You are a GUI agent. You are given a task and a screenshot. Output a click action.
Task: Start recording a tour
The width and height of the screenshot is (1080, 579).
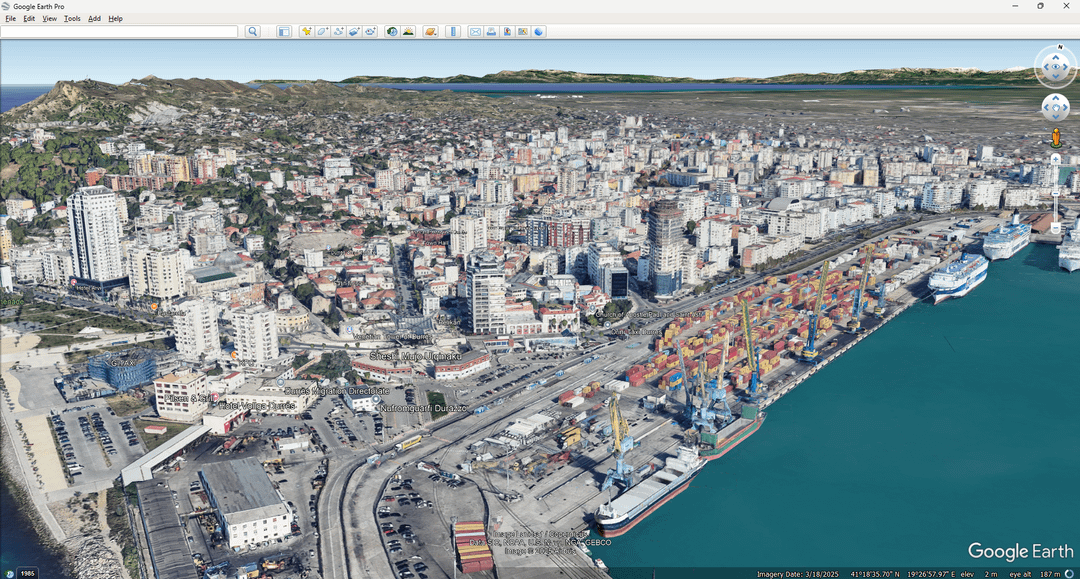point(370,32)
